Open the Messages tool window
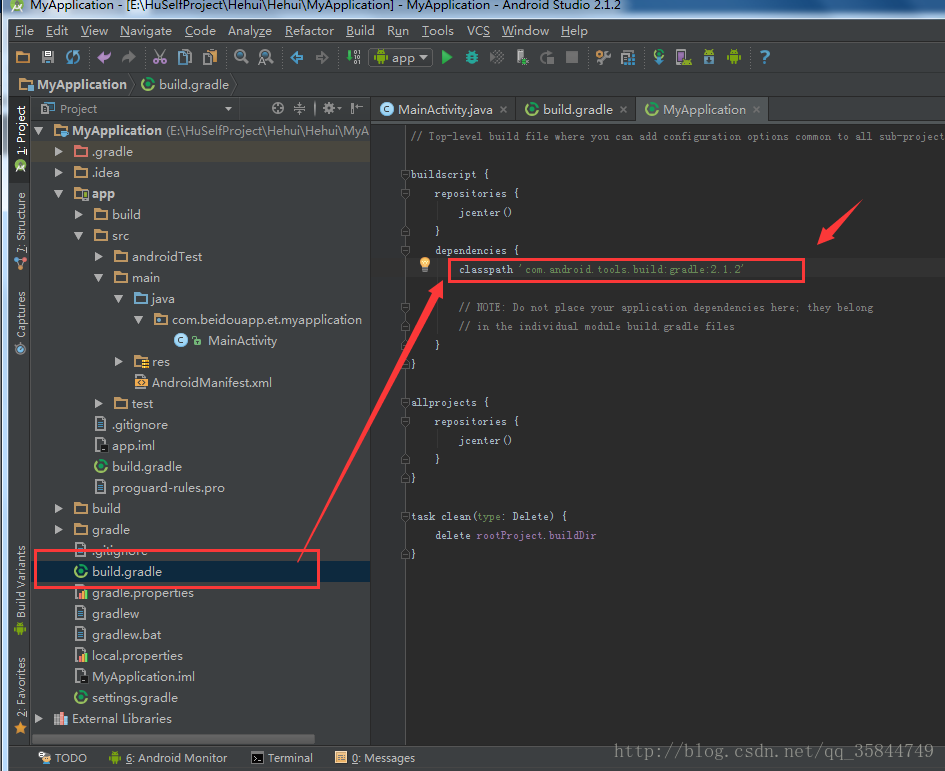Screen dimensions: 945x771 (375, 758)
